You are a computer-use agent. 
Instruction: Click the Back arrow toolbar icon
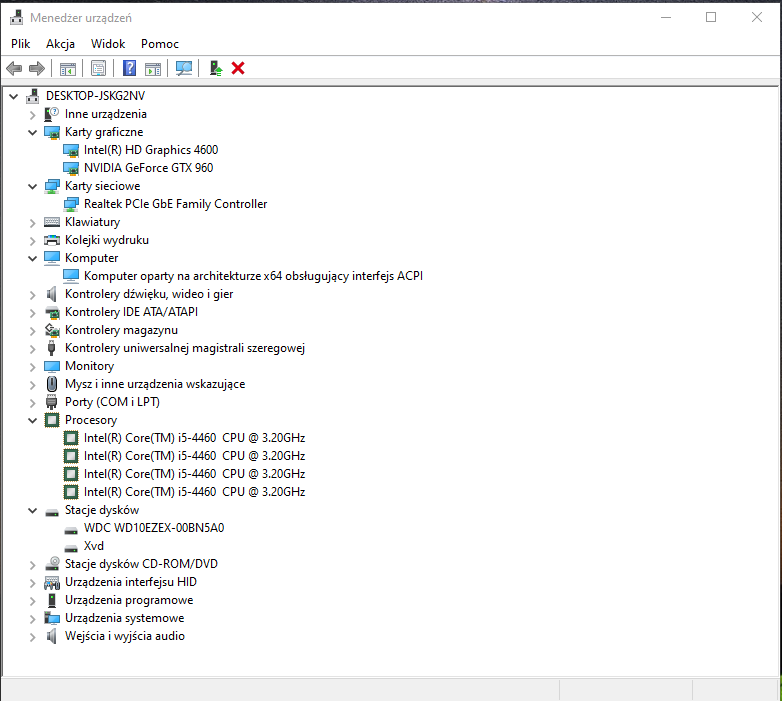click(x=14, y=68)
